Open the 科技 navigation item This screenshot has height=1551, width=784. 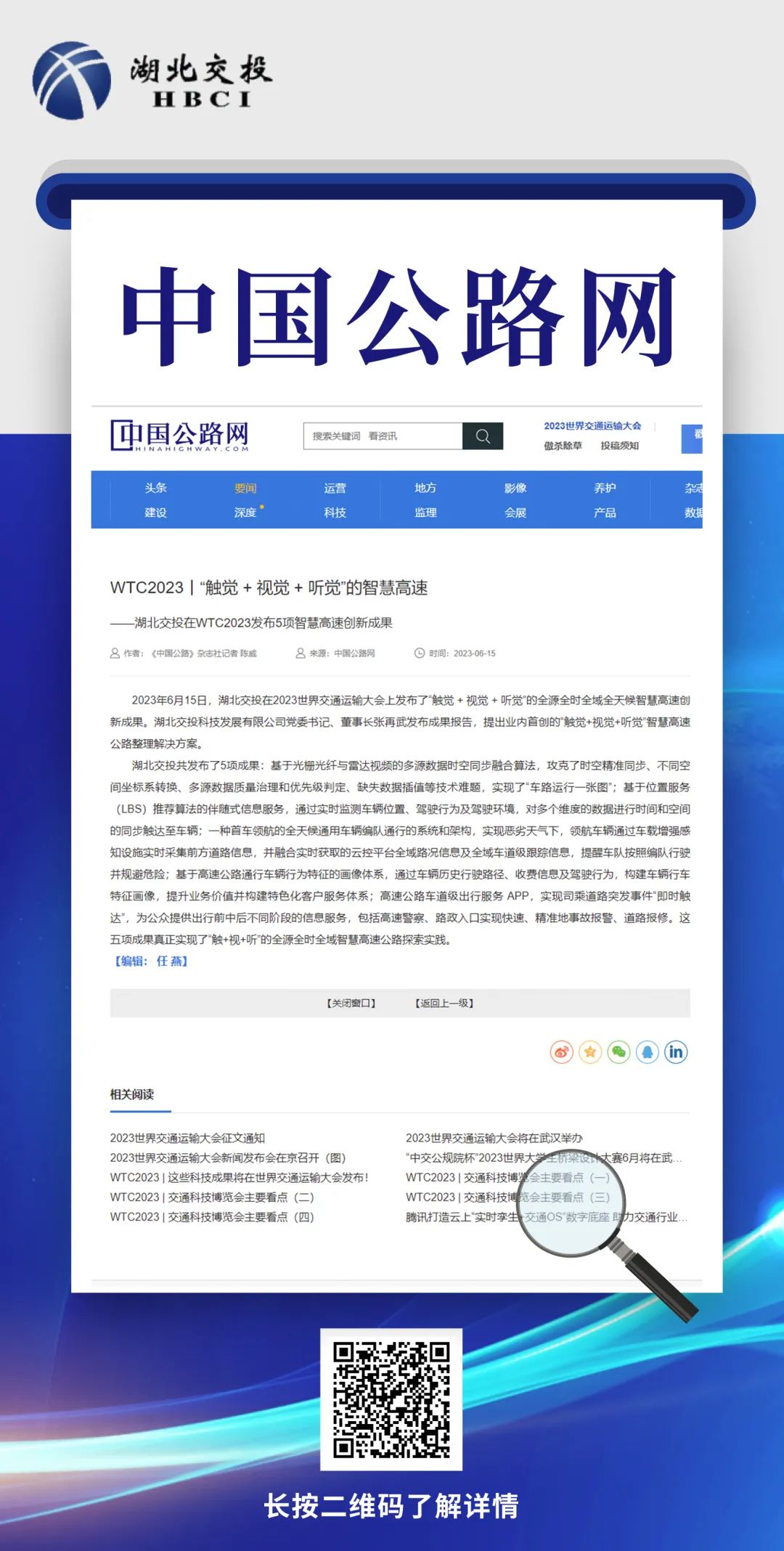click(335, 513)
